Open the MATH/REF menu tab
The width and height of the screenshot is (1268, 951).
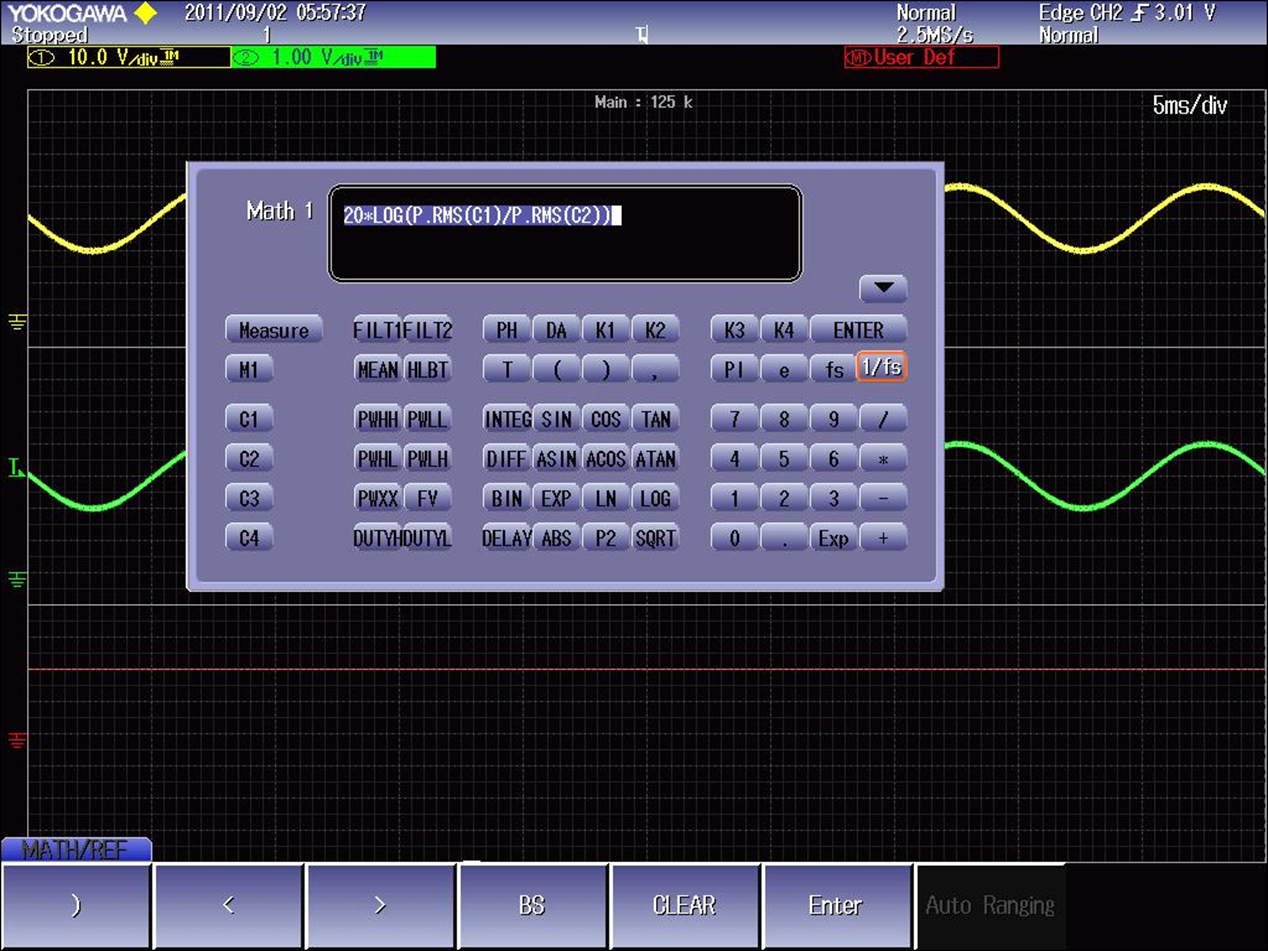click(x=76, y=850)
